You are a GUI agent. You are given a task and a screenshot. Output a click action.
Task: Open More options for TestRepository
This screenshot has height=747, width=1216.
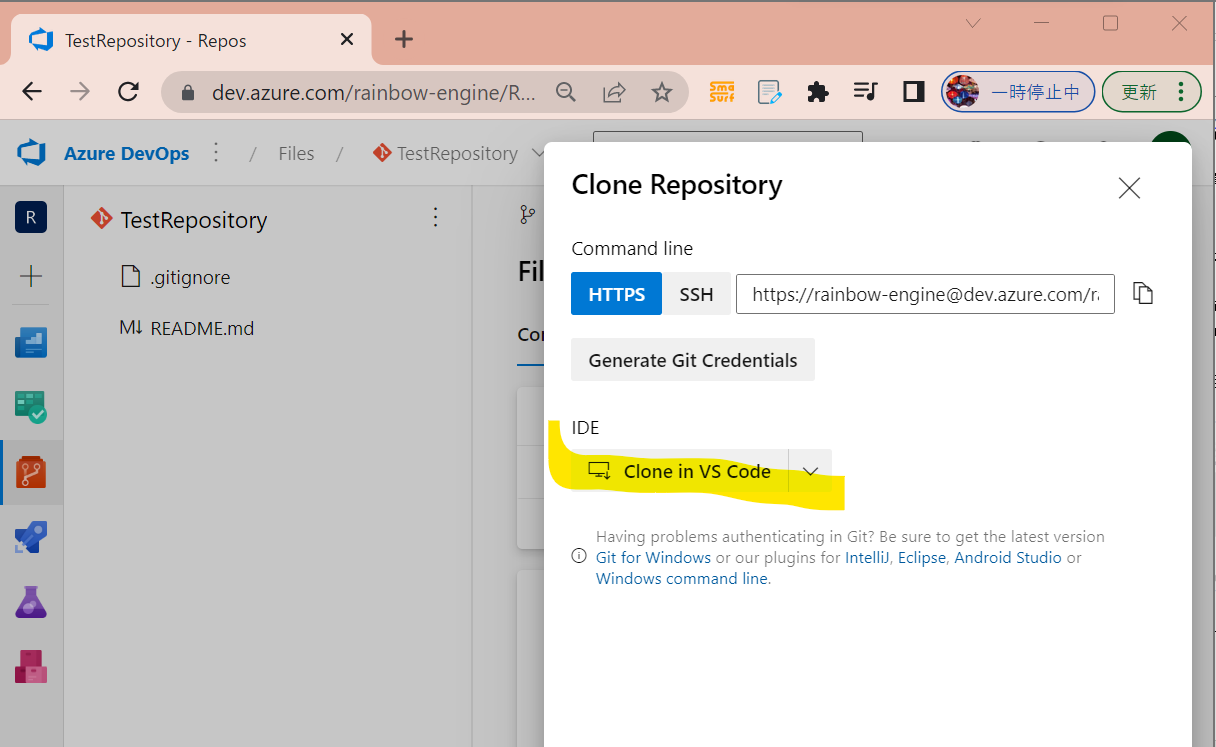tap(435, 218)
